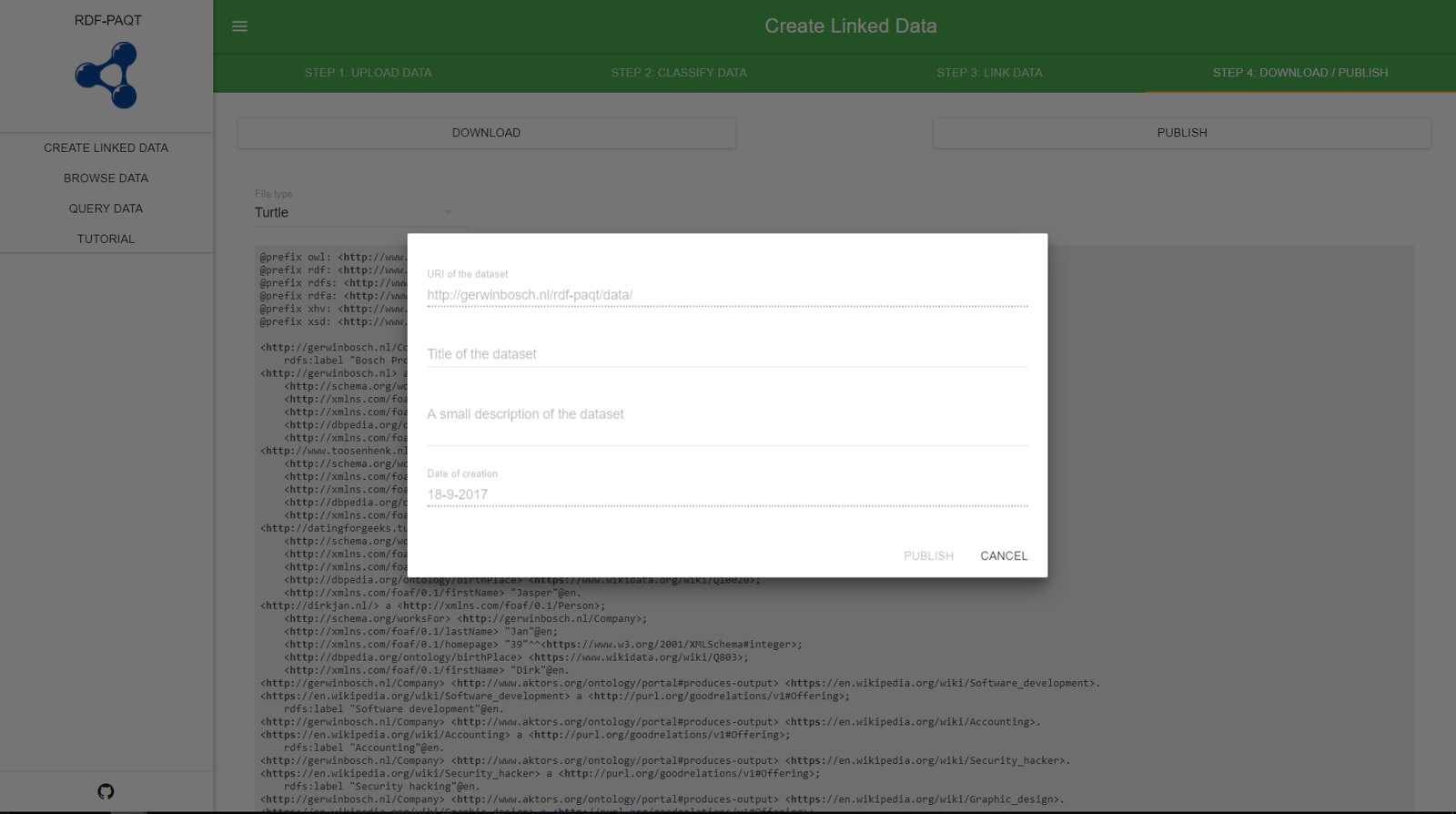
Task: Click the lastName "Jan"@en line
Action: 421,631
